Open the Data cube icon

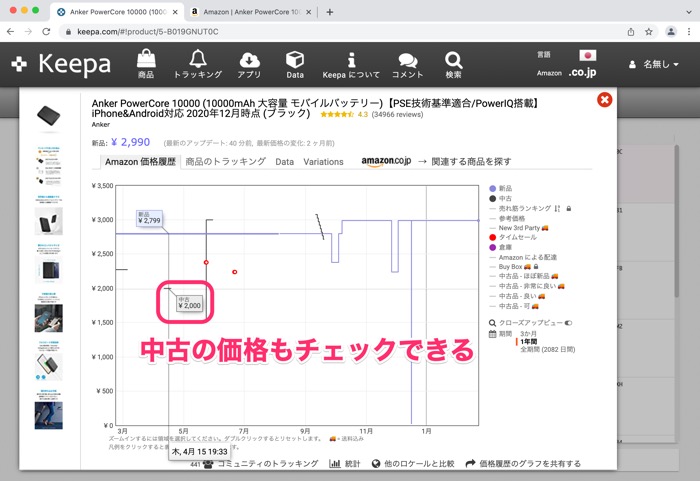(x=295, y=64)
